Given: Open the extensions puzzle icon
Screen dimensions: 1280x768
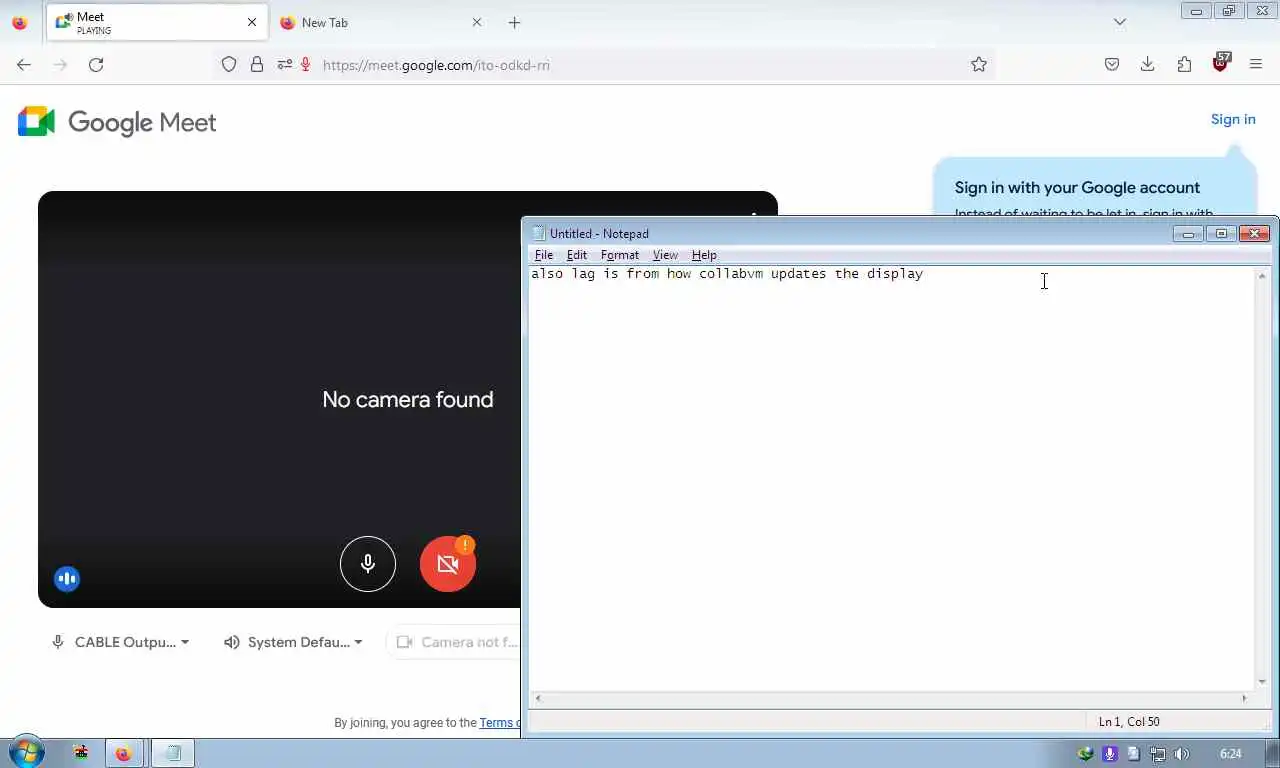Looking at the screenshot, I should [x=1184, y=64].
